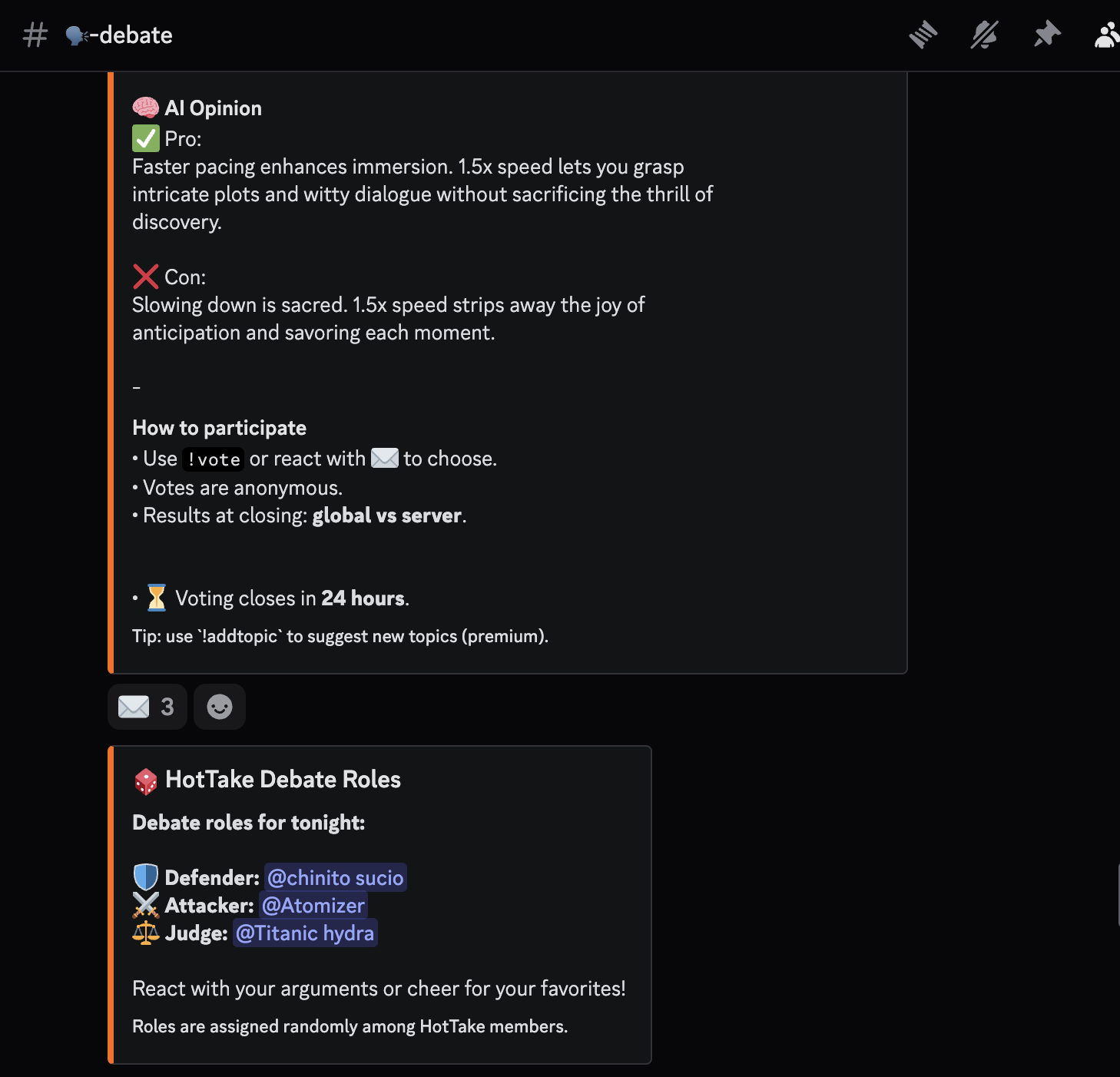Click the red X emoji beside Con
Viewport: 1120px width, 1077px height.
[x=145, y=277]
